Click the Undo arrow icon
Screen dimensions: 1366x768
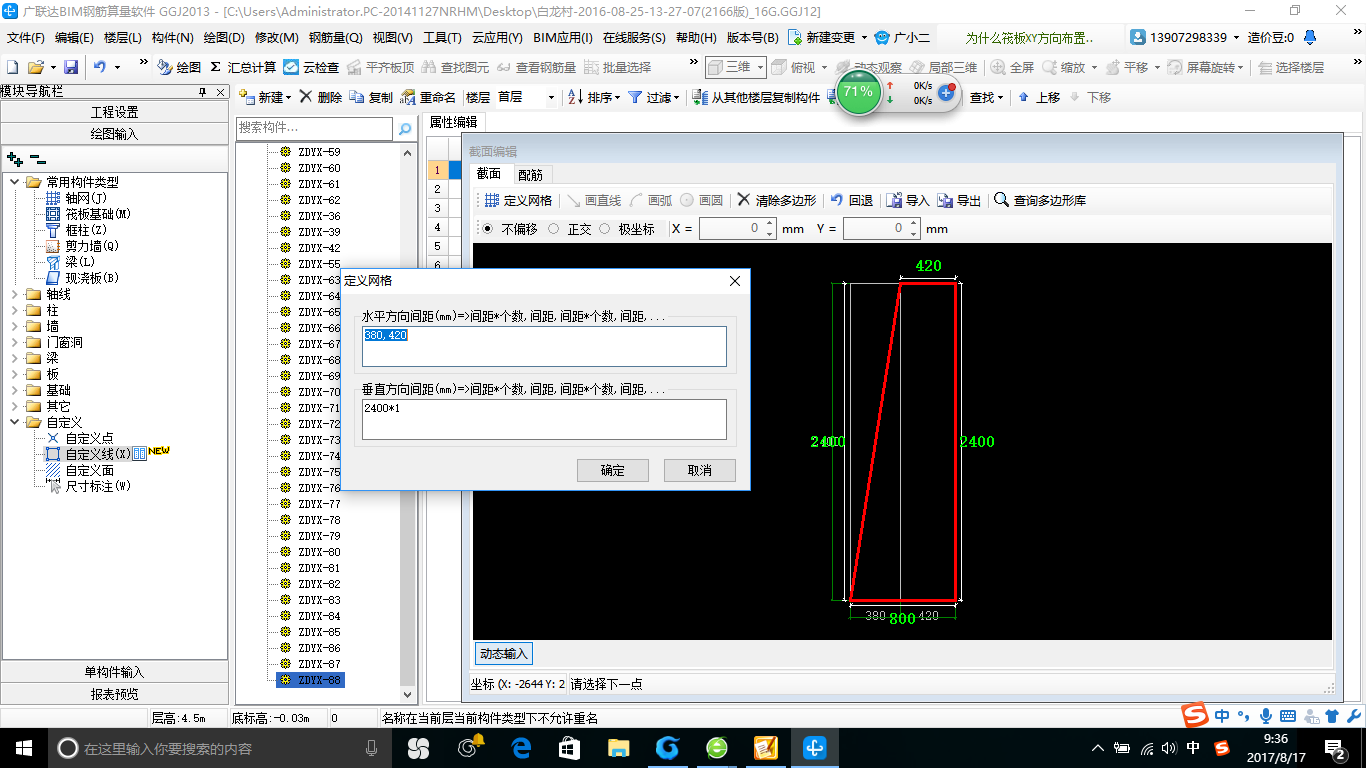click(x=99, y=67)
